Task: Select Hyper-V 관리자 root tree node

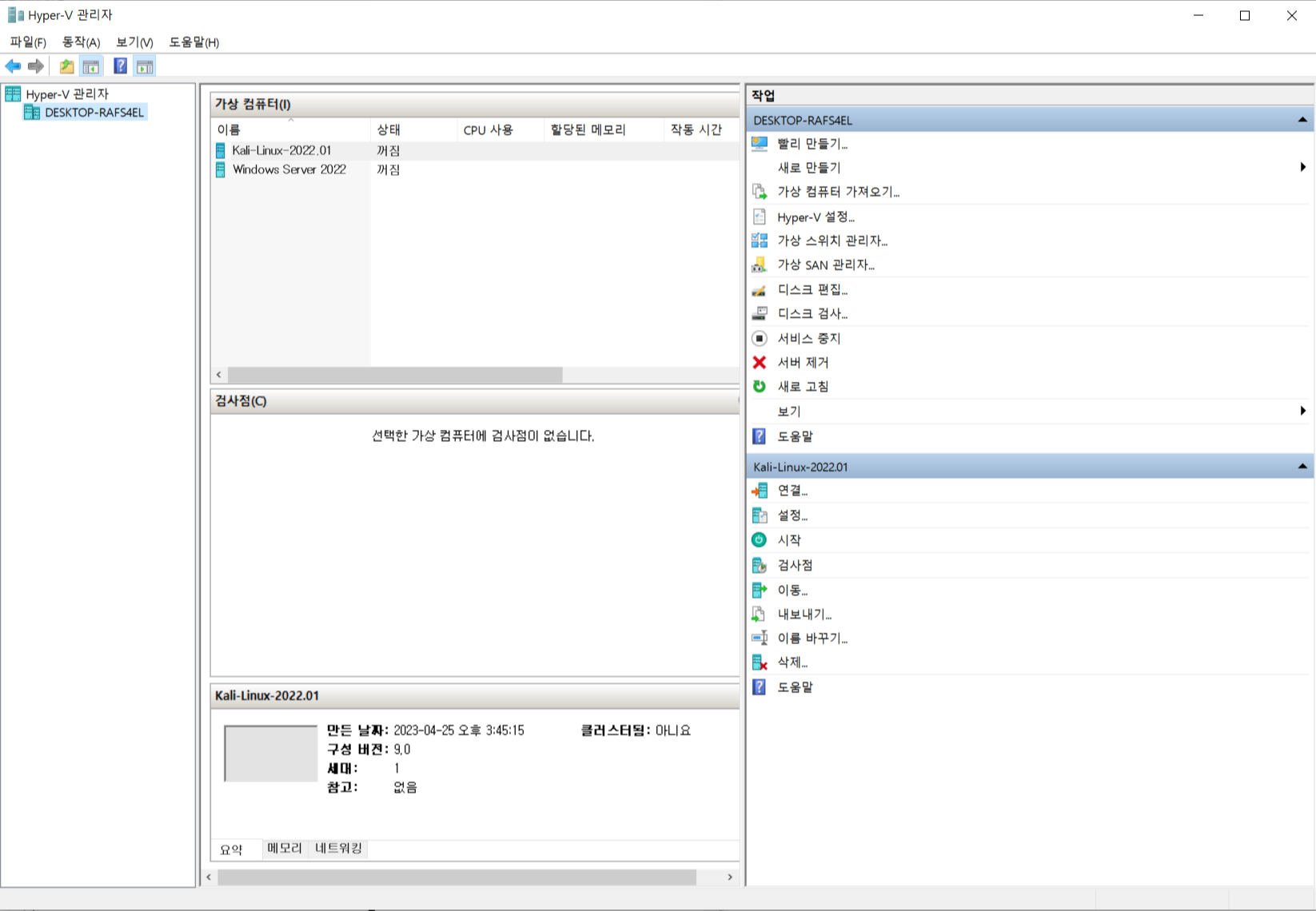Action: (x=67, y=93)
